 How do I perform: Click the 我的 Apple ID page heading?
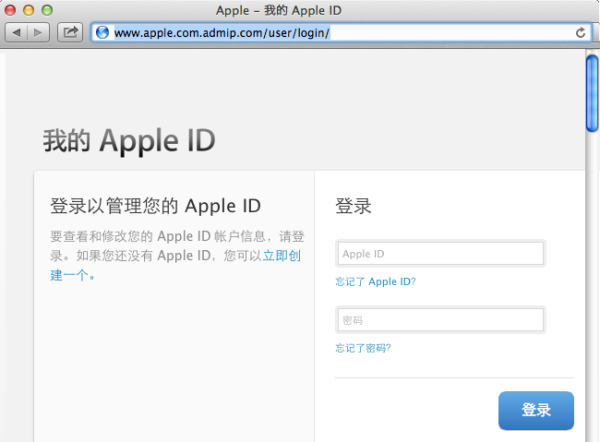click(x=129, y=140)
